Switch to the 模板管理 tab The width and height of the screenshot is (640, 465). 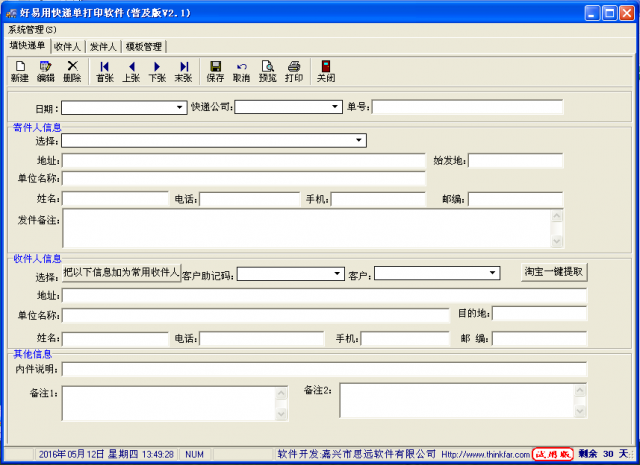click(x=144, y=47)
